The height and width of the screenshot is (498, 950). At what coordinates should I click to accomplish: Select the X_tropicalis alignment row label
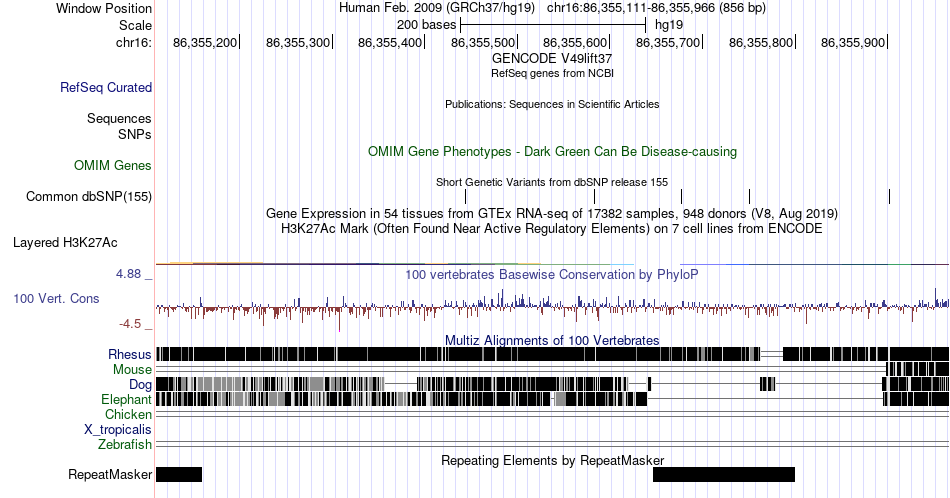118,430
